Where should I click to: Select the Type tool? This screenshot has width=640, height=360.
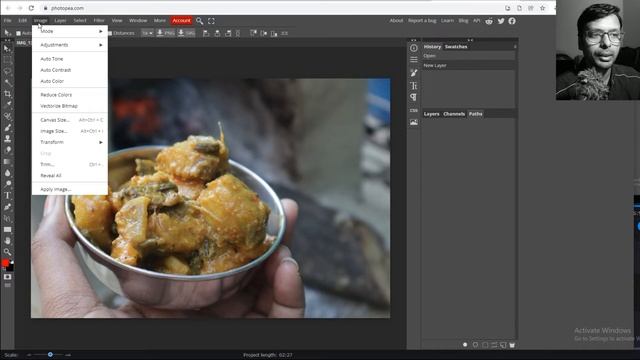point(7,196)
